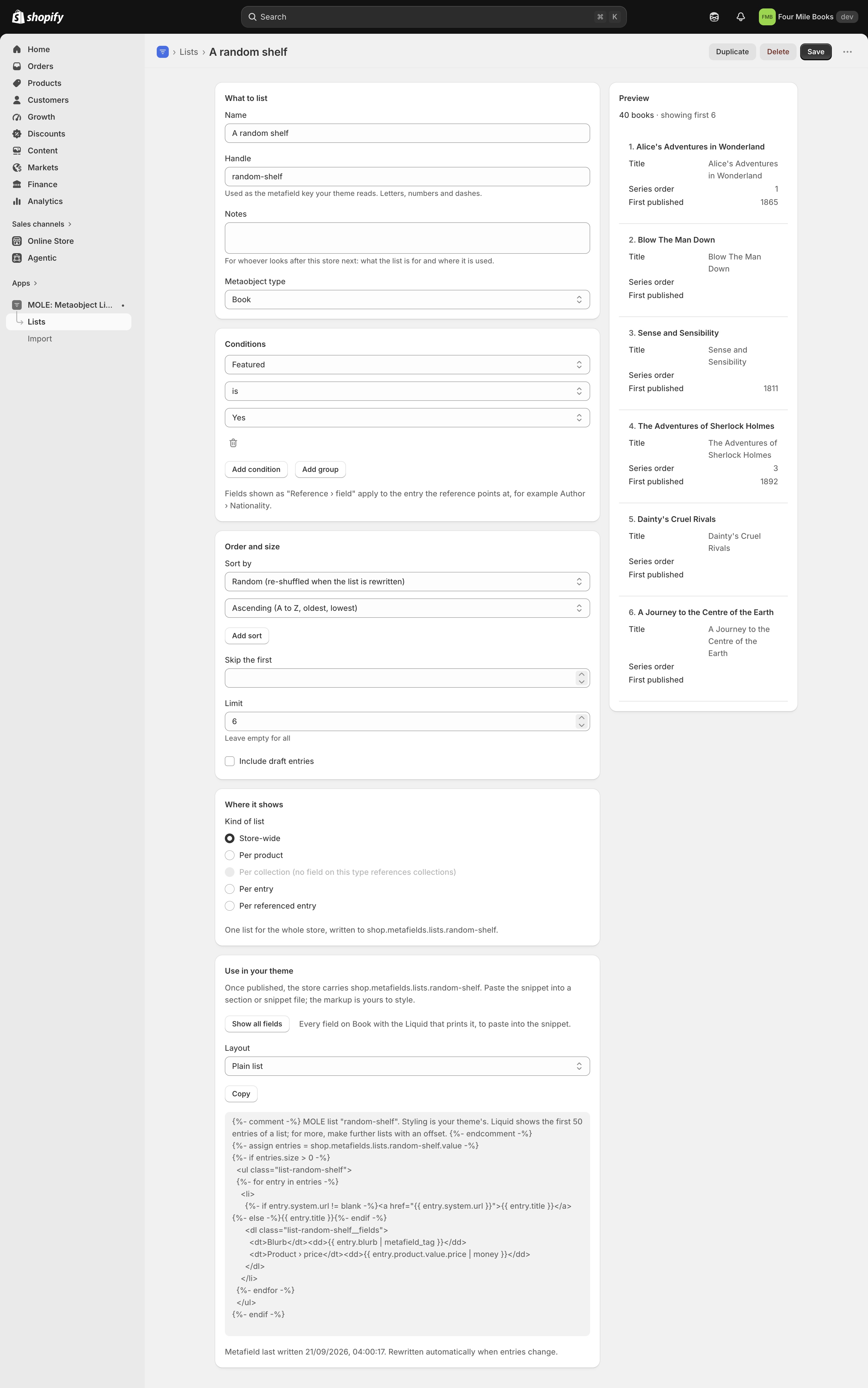Click the Growth icon in the sidebar

pyautogui.click(x=17, y=117)
